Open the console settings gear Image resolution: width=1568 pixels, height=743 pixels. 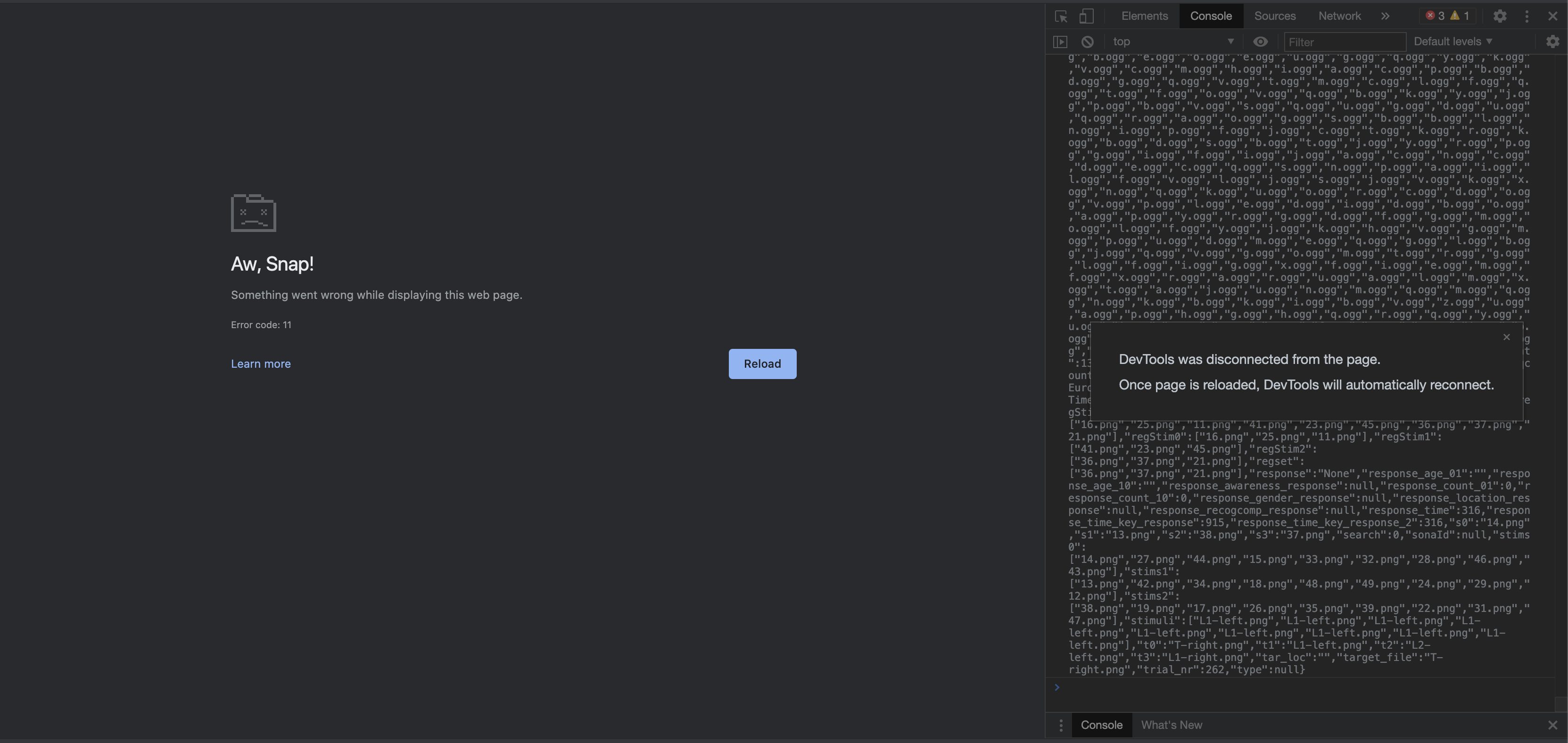tap(1552, 41)
